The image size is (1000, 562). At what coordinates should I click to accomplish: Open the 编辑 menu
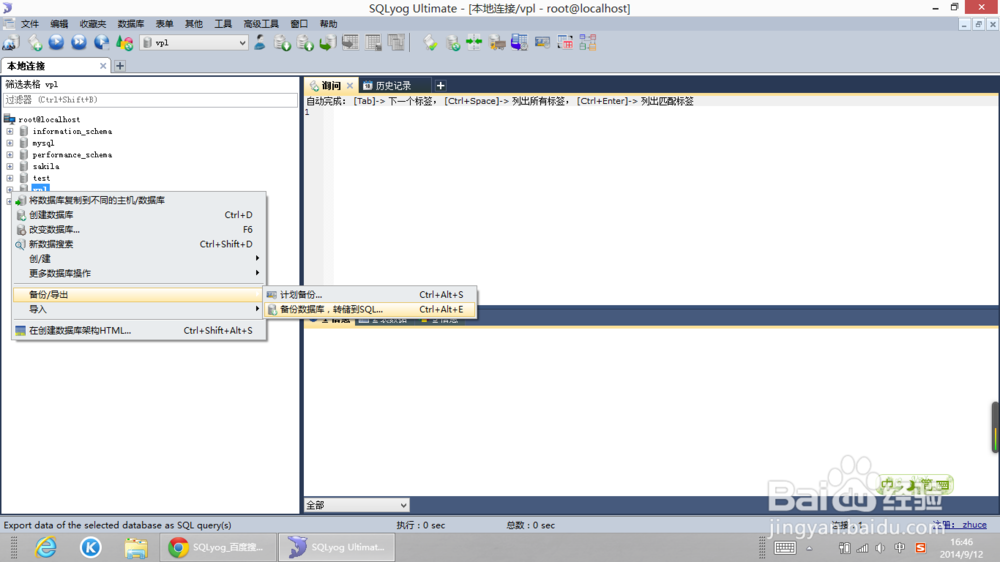[x=59, y=24]
